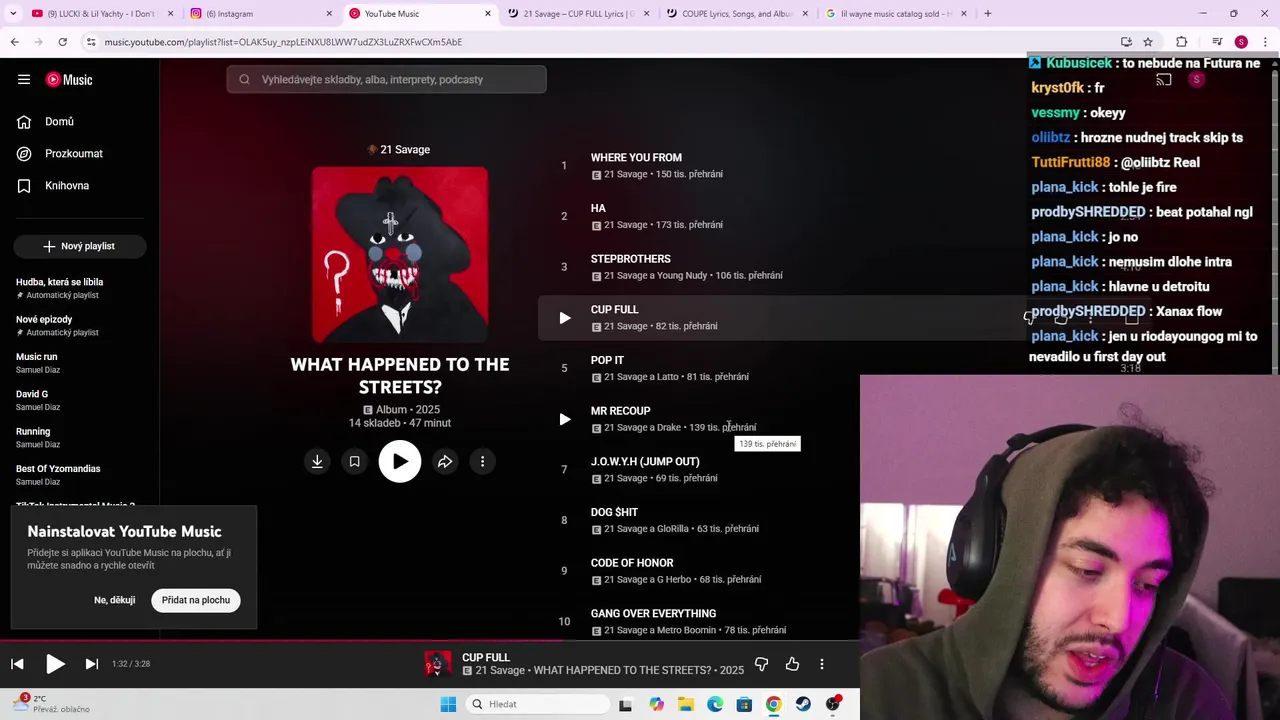Select track HA

(598, 209)
